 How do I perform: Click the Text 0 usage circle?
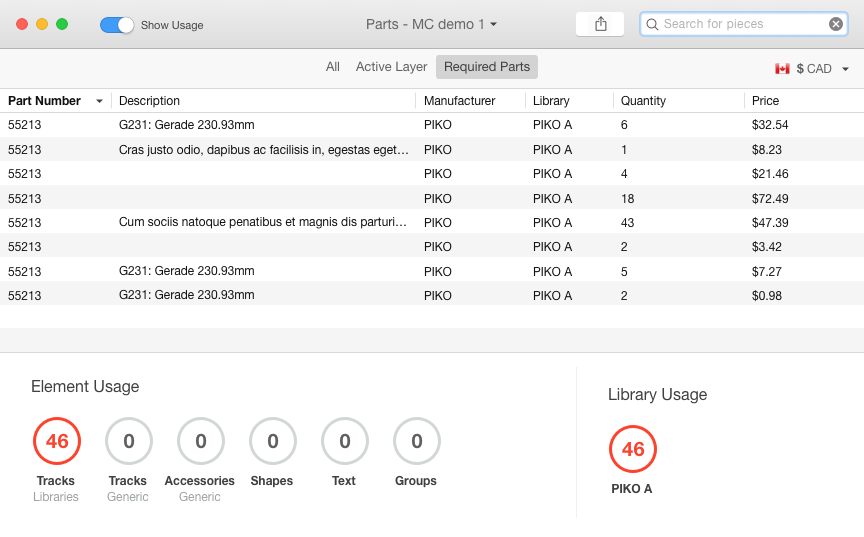[344, 441]
